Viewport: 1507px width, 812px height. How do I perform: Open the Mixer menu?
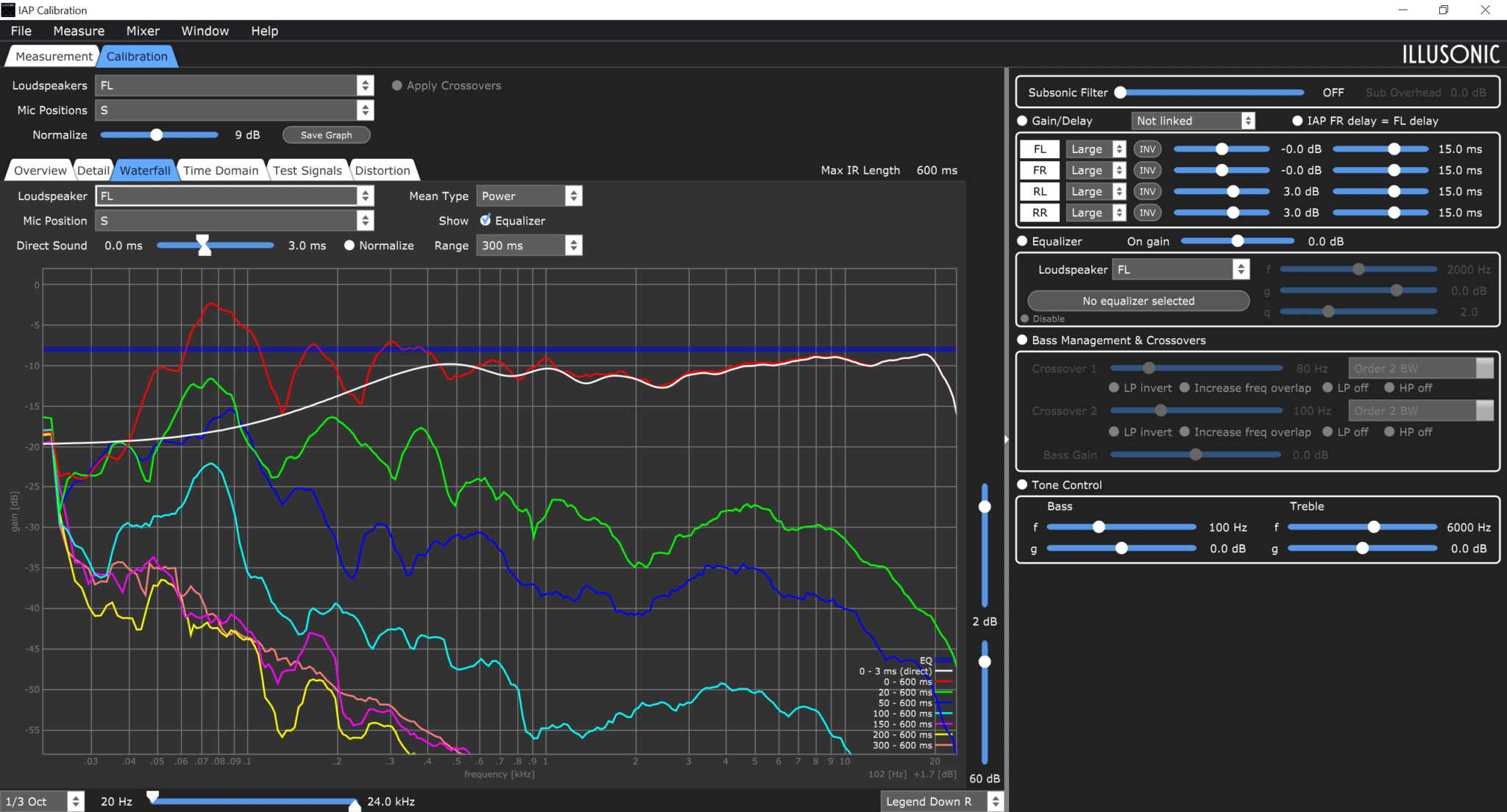pos(143,31)
